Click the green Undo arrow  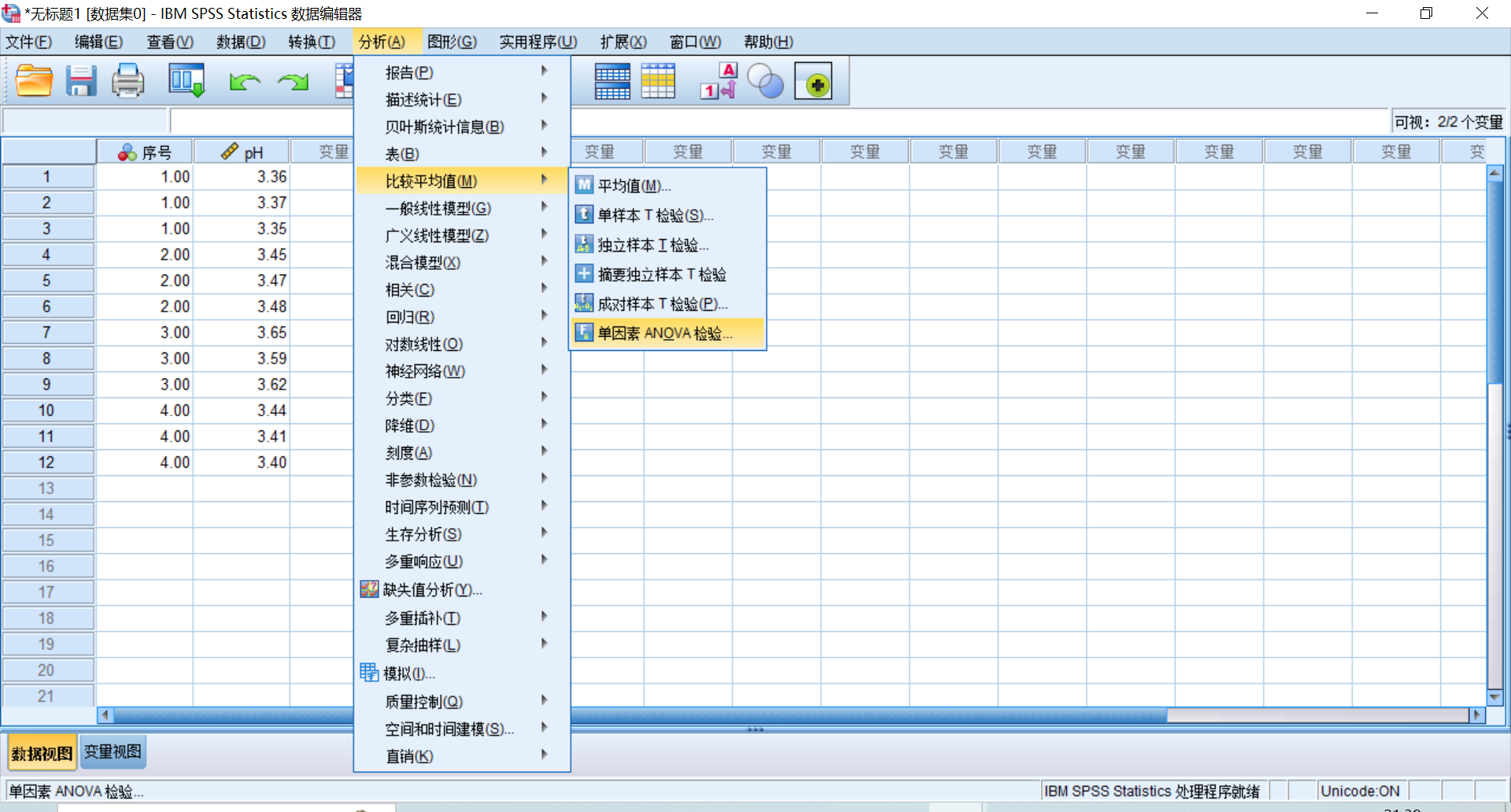click(x=245, y=82)
